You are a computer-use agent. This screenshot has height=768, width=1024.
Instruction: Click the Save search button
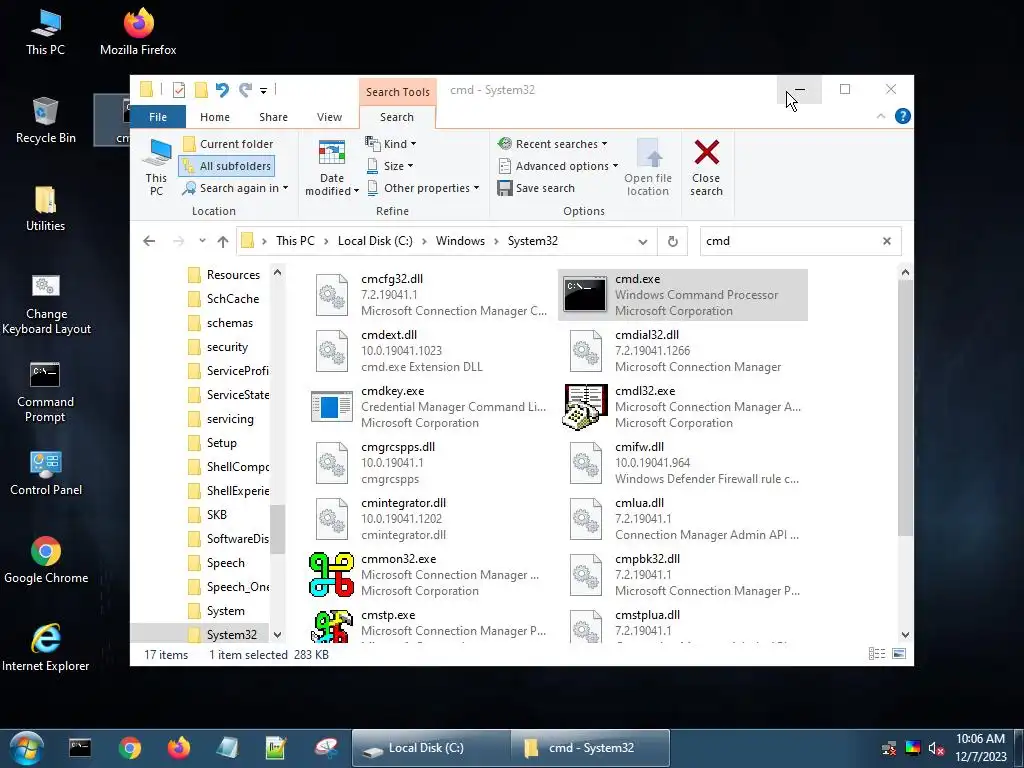click(536, 188)
